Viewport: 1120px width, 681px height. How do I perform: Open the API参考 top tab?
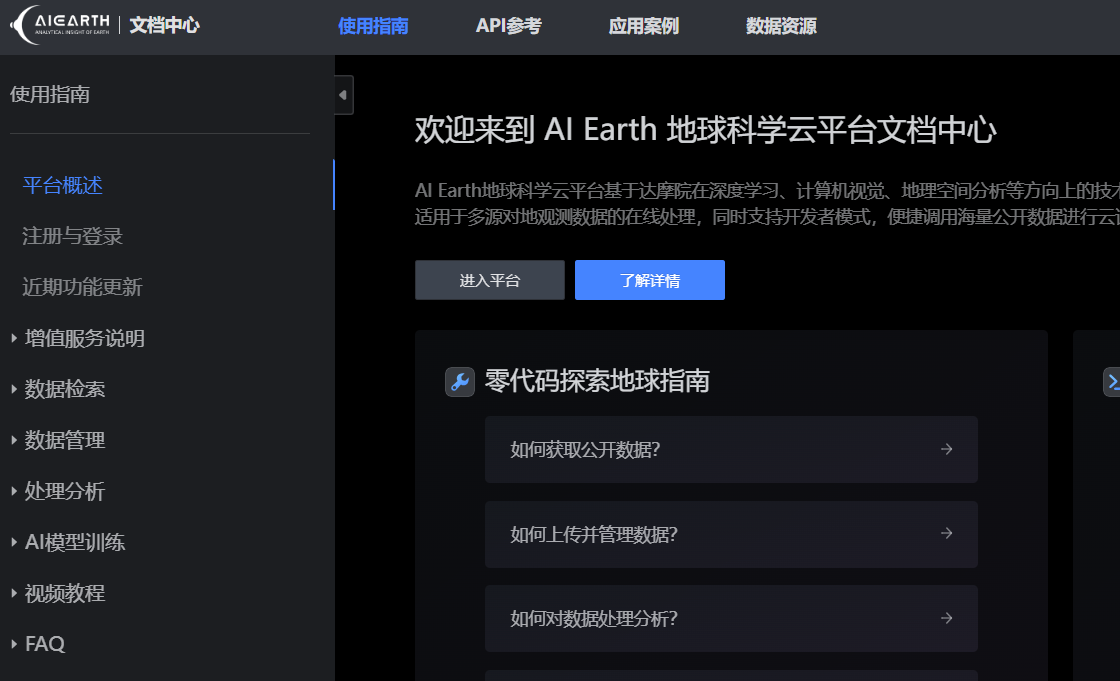509,26
